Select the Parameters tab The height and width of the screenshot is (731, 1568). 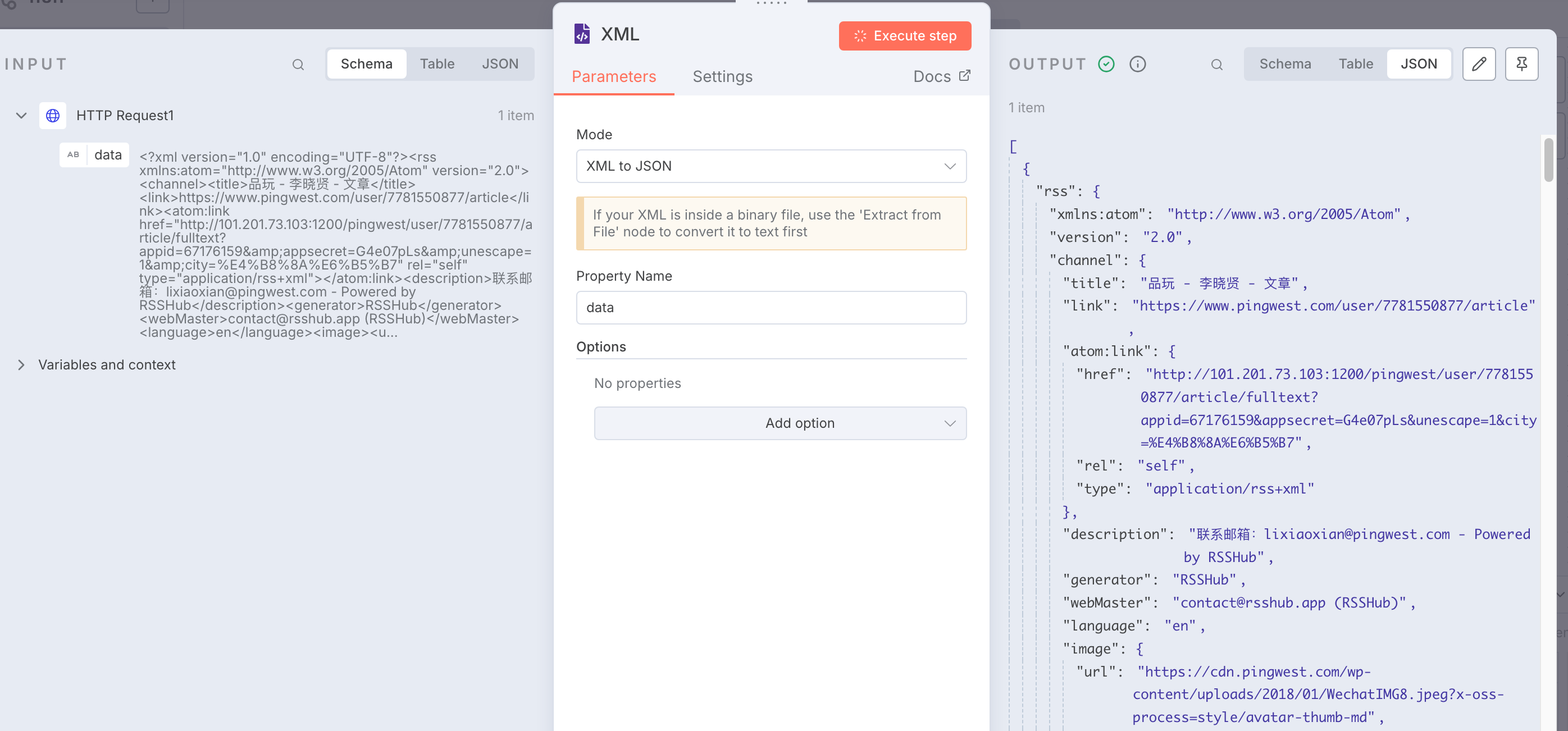(x=613, y=77)
